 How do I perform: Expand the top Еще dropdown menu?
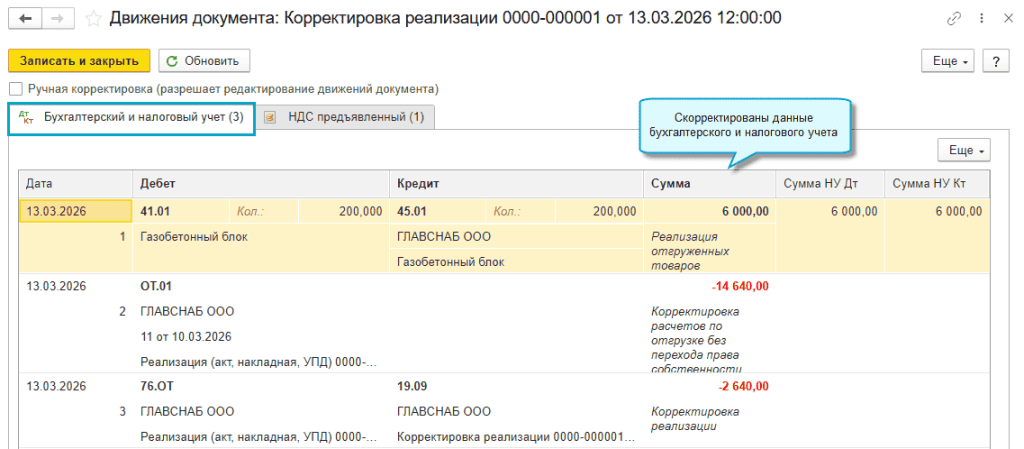point(949,61)
